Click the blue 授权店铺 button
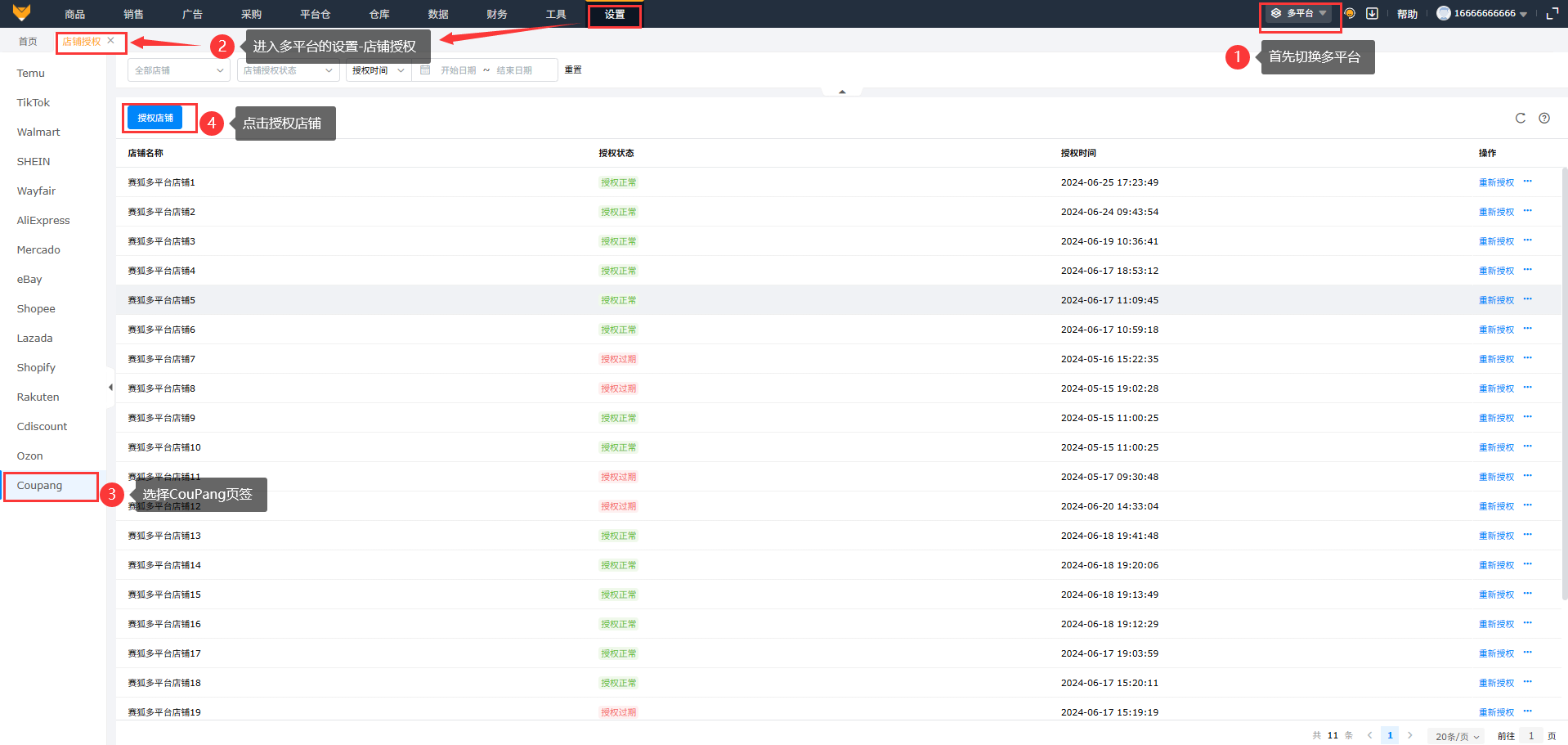The height and width of the screenshot is (745, 1568). tap(155, 118)
